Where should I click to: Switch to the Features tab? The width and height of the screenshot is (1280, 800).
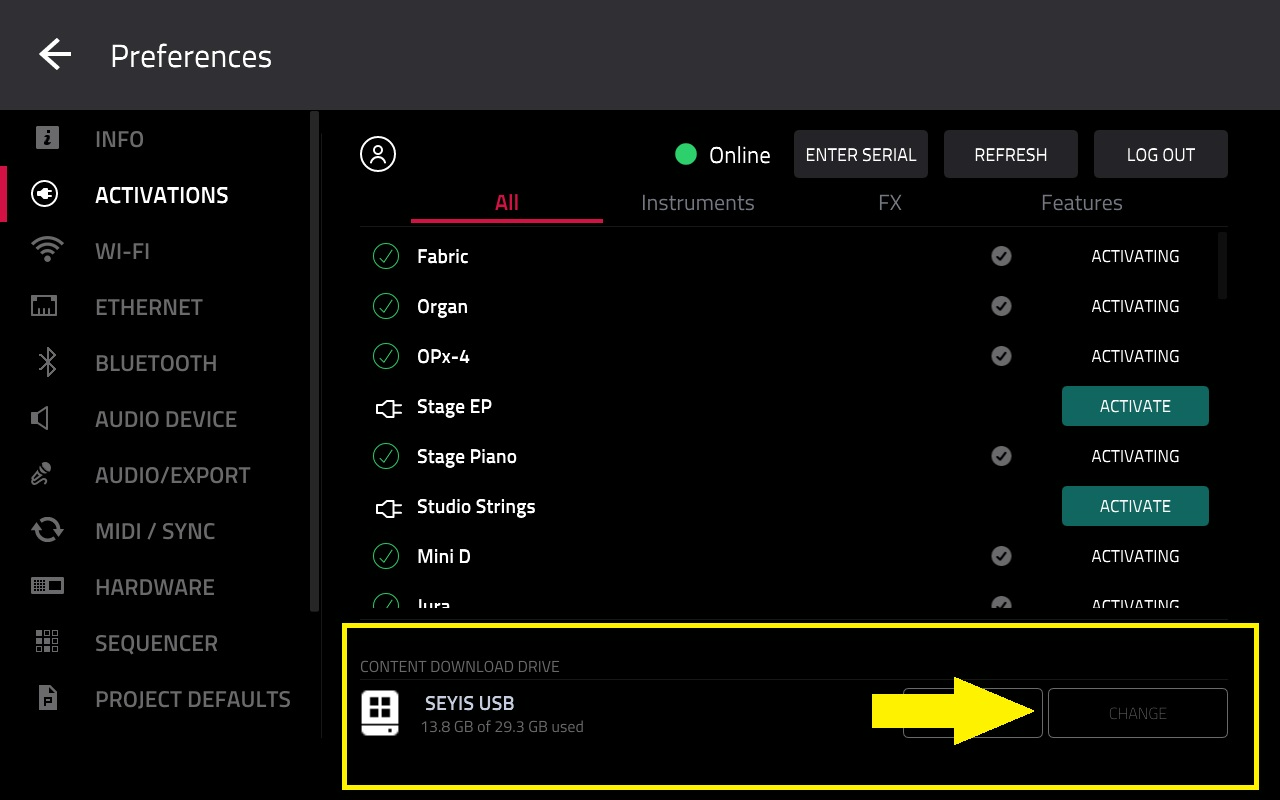tap(1082, 203)
